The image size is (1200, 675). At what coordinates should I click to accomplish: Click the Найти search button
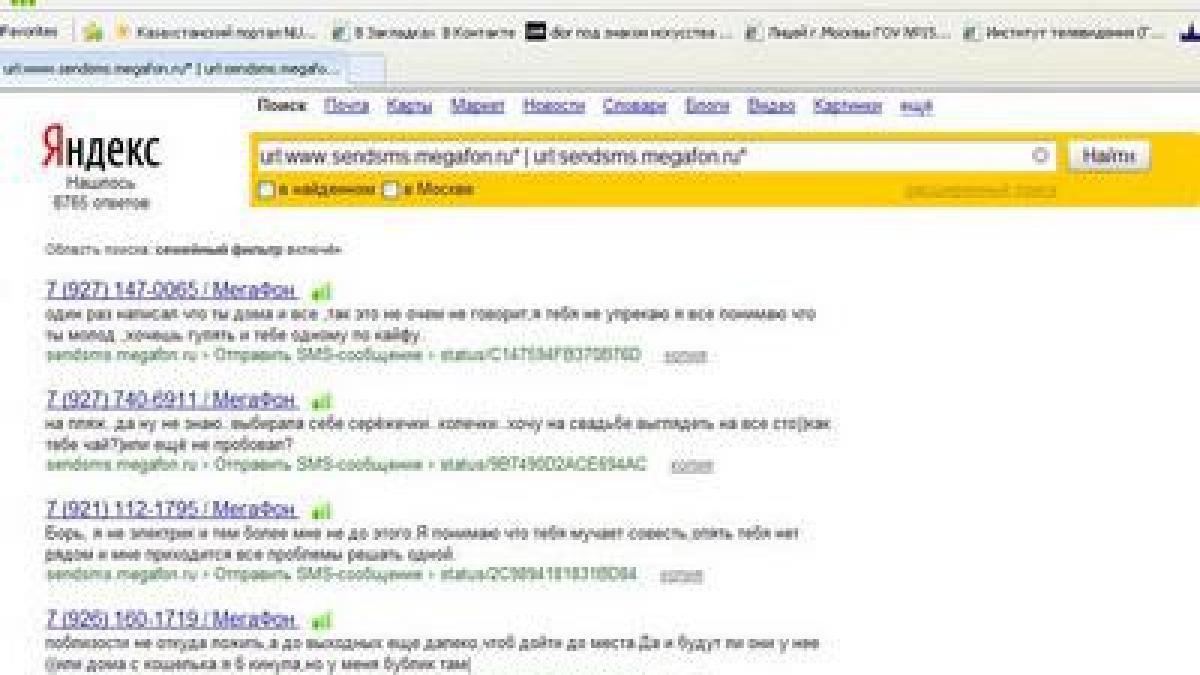pyautogui.click(x=1109, y=156)
